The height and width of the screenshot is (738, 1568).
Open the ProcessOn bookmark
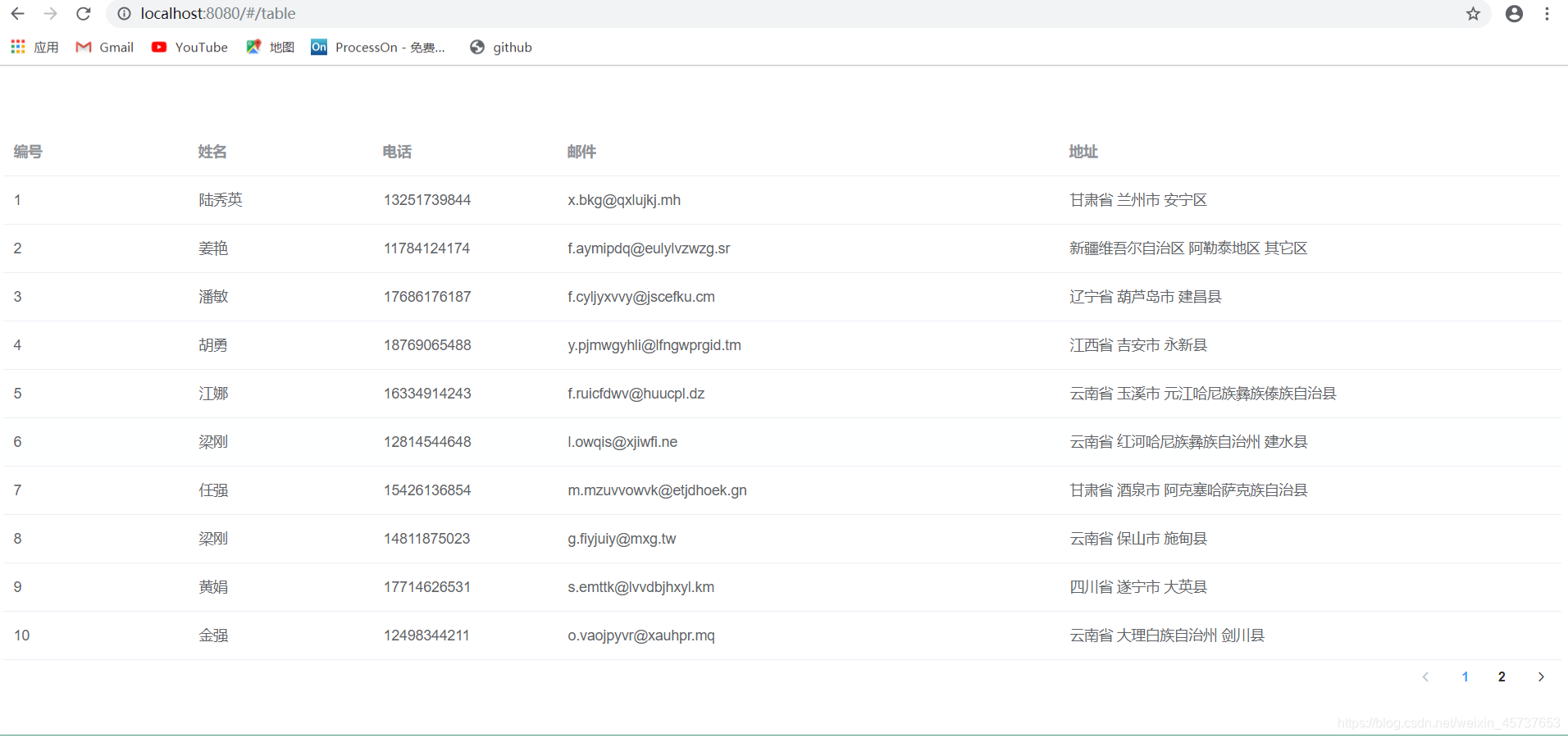(x=378, y=48)
